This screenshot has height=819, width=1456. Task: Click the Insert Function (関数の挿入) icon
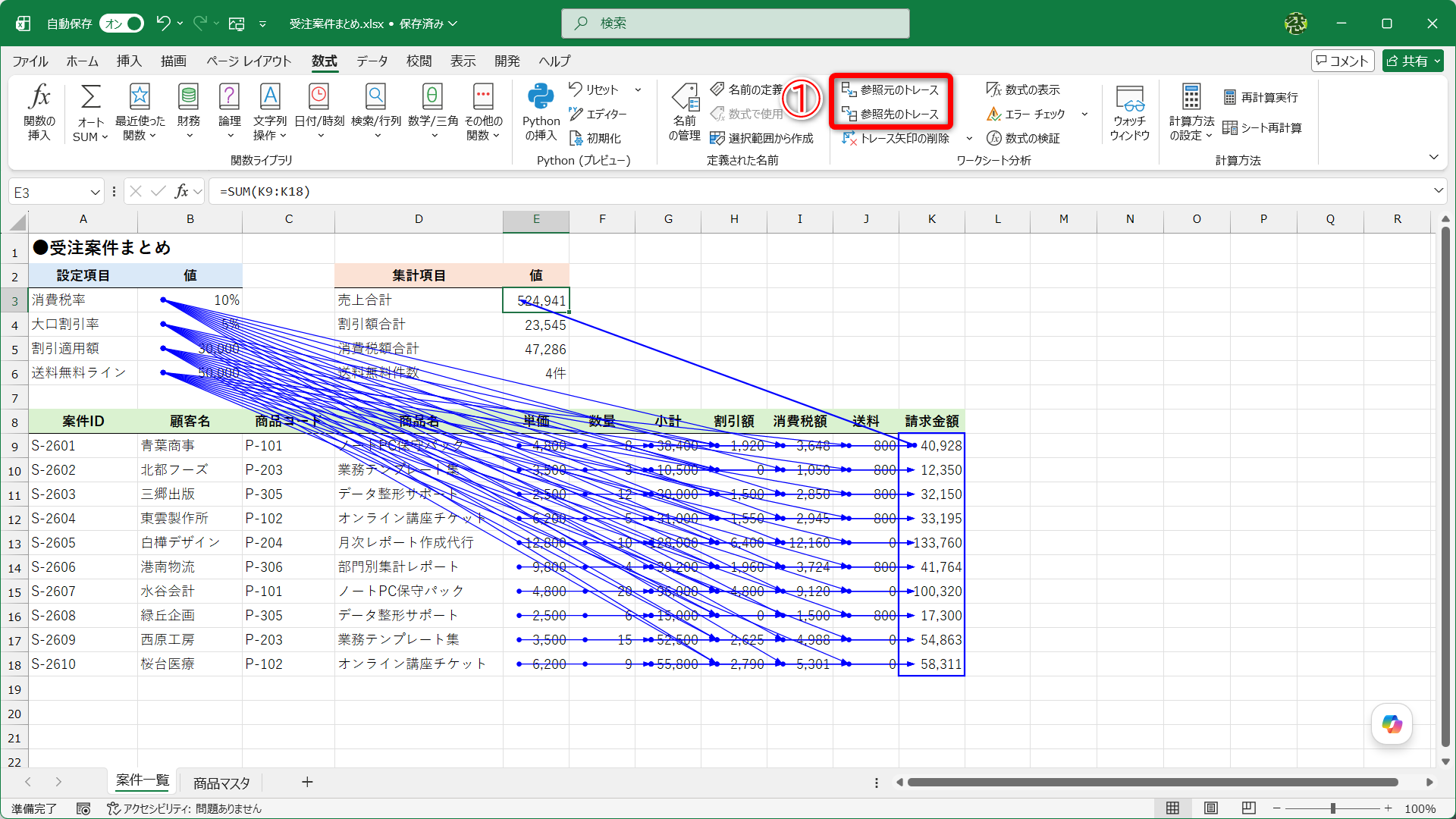[x=39, y=112]
